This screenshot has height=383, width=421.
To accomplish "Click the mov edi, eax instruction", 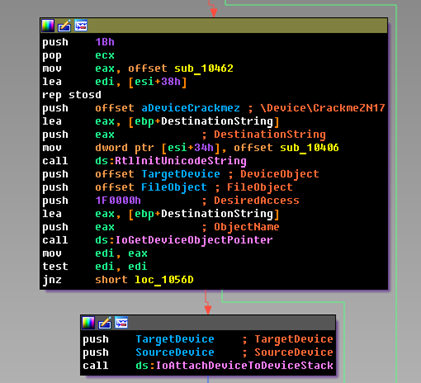I will [x=95, y=253].
